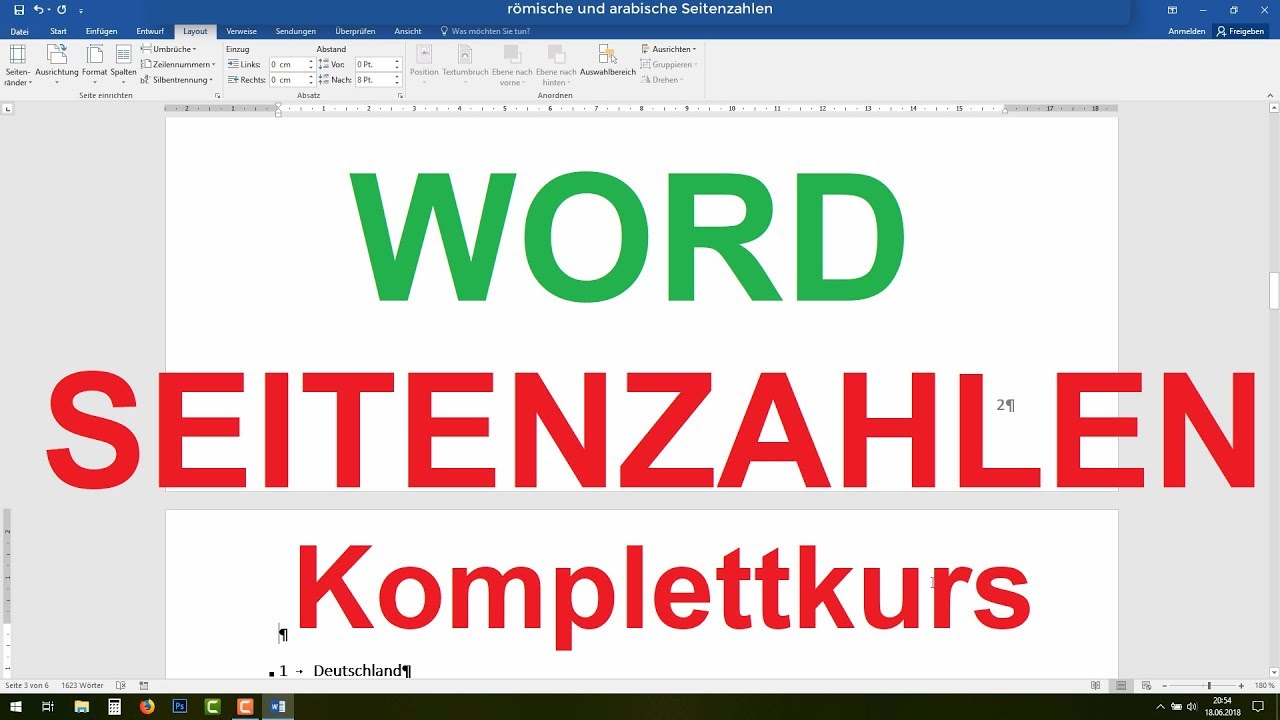Click the Word icon in the taskbar
This screenshot has height=720, width=1280.
coord(277,706)
